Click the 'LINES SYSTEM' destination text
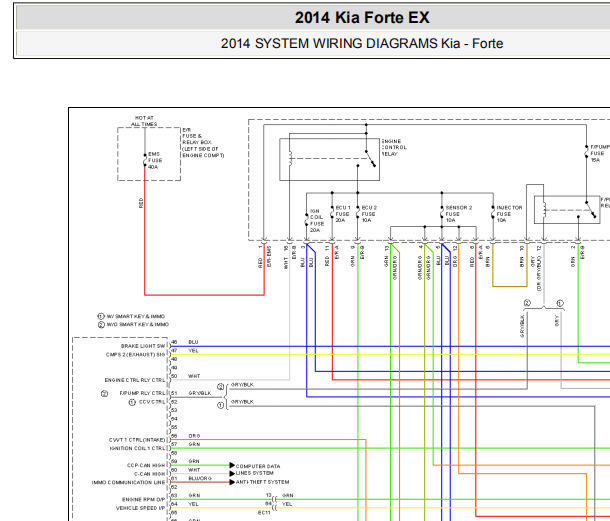 [255, 473]
